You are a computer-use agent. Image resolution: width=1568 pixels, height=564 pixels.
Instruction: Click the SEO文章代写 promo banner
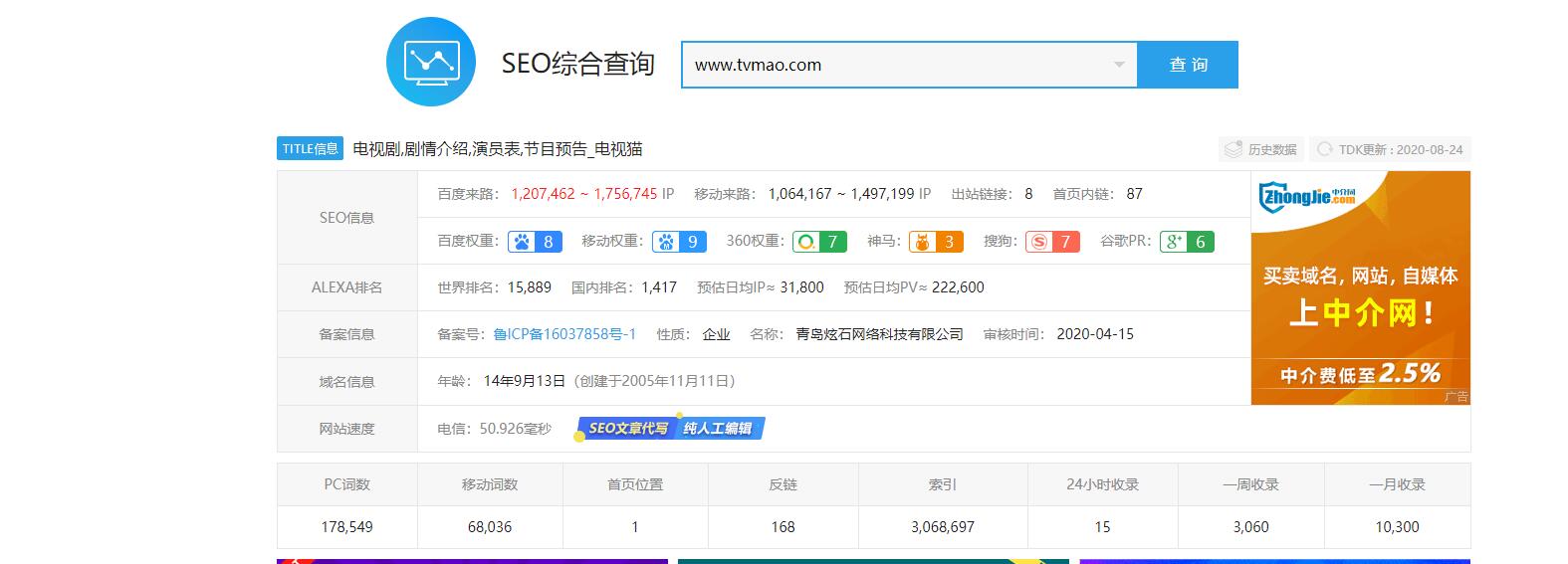coord(670,429)
